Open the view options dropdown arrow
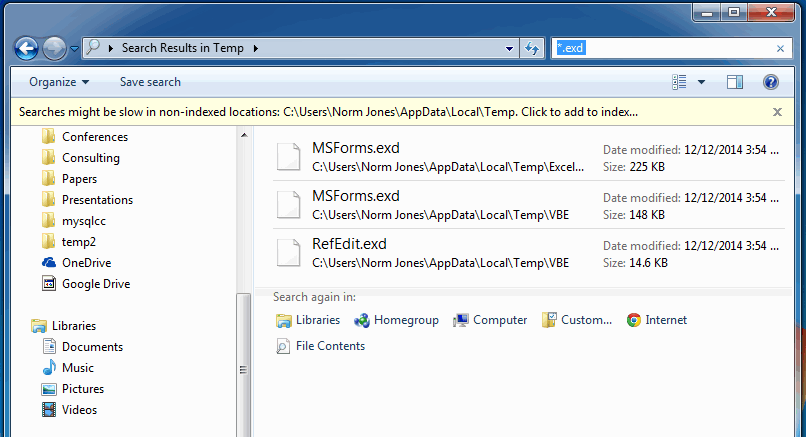The width and height of the screenshot is (806, 437). tap(701, 82)
